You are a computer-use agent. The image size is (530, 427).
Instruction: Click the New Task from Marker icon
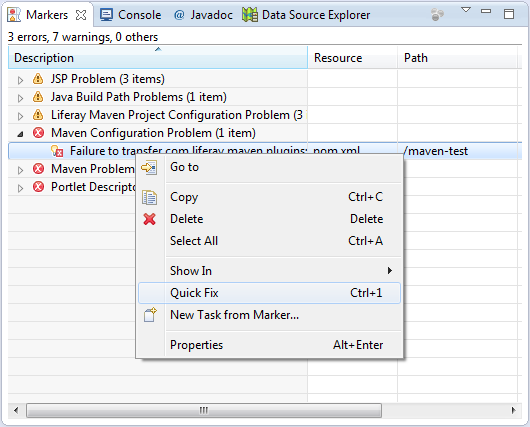[150, 315]
